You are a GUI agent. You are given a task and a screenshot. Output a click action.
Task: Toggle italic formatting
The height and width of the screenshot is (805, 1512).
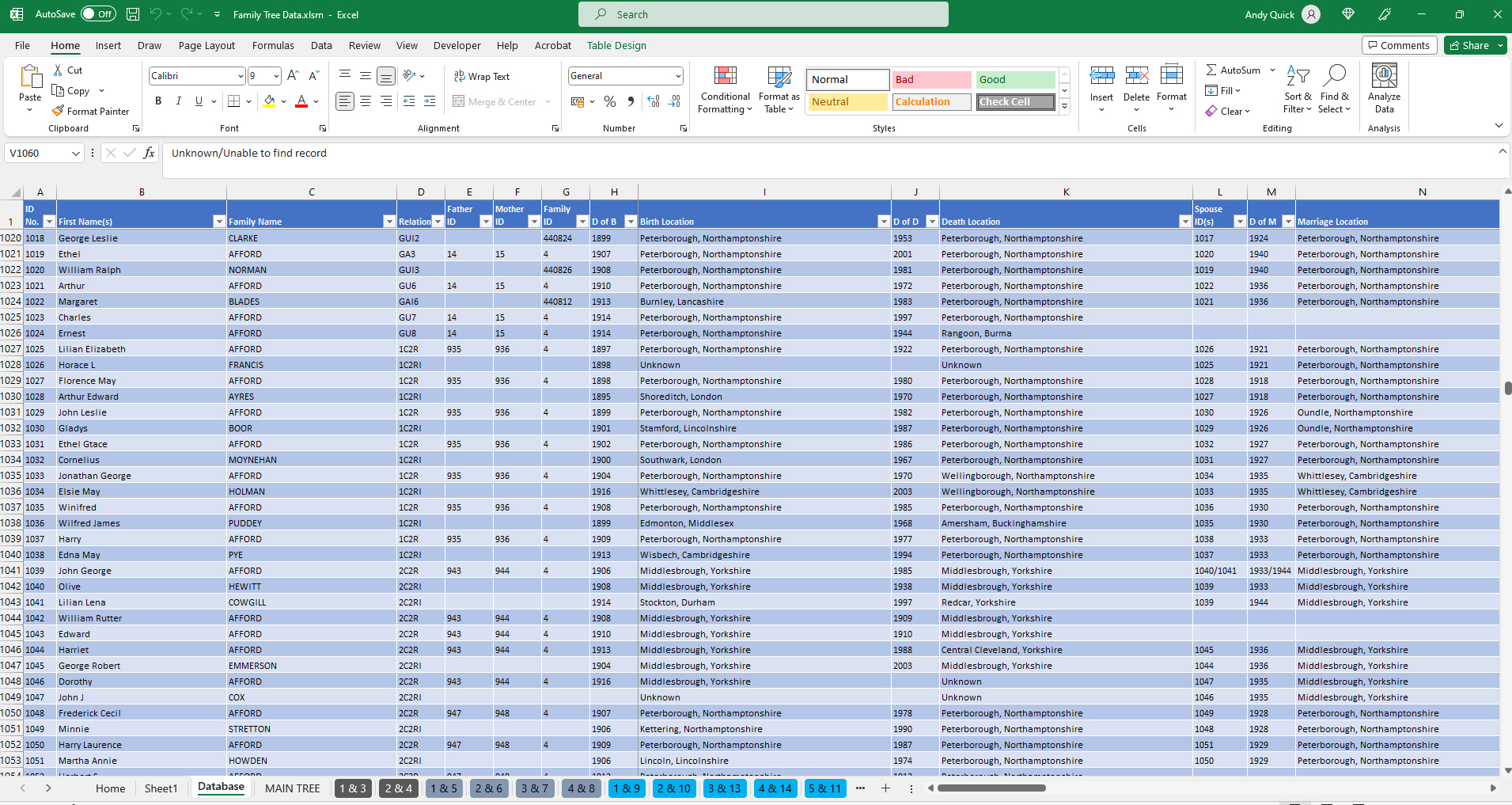pos(179,101)
